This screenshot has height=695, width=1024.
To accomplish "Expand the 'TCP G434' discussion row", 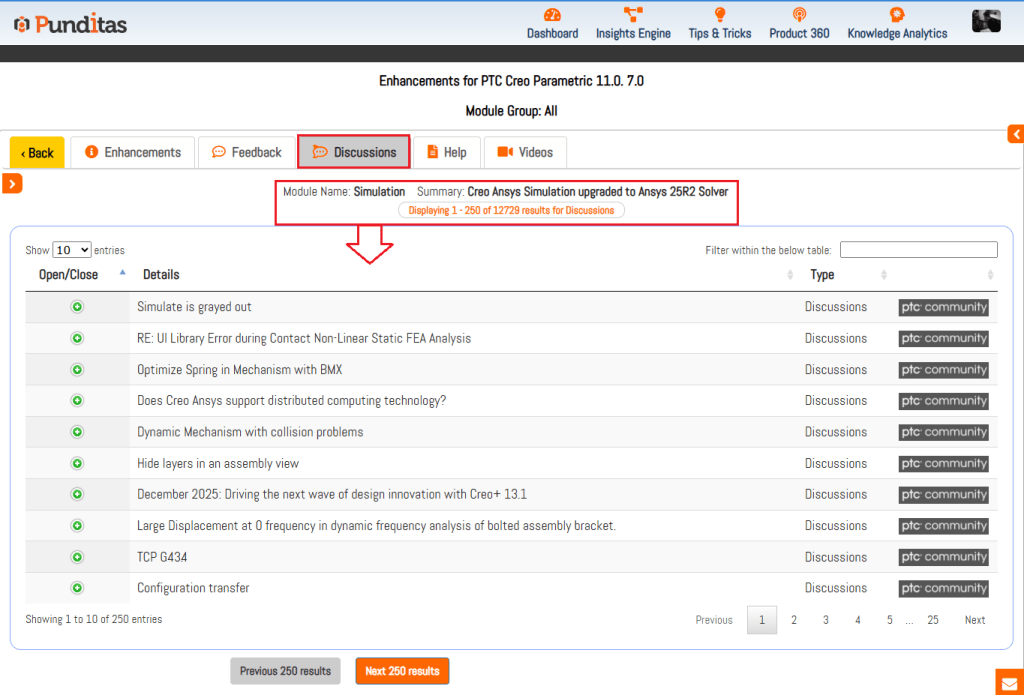I will coord(77,557).
